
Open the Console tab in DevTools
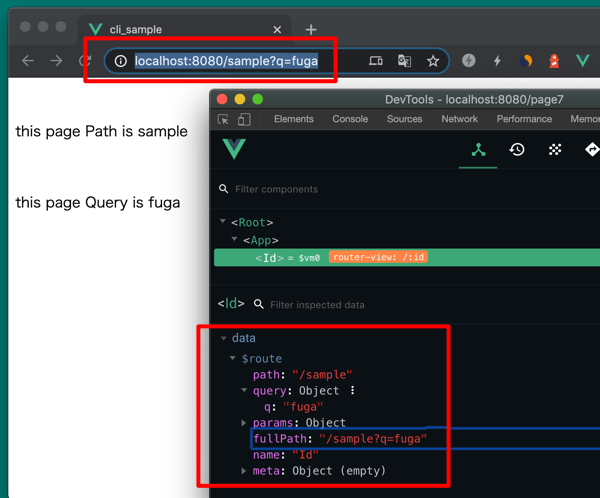pos(350,119)
